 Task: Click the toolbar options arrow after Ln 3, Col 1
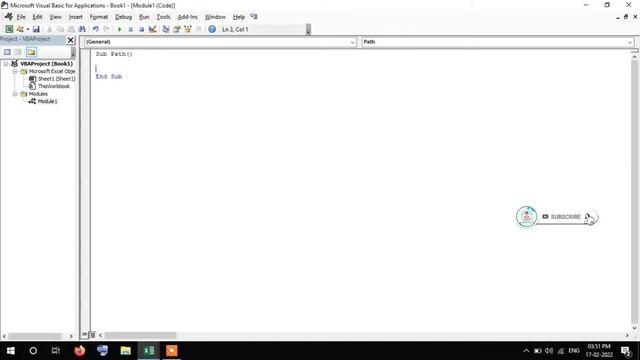(x=308, y=29)
